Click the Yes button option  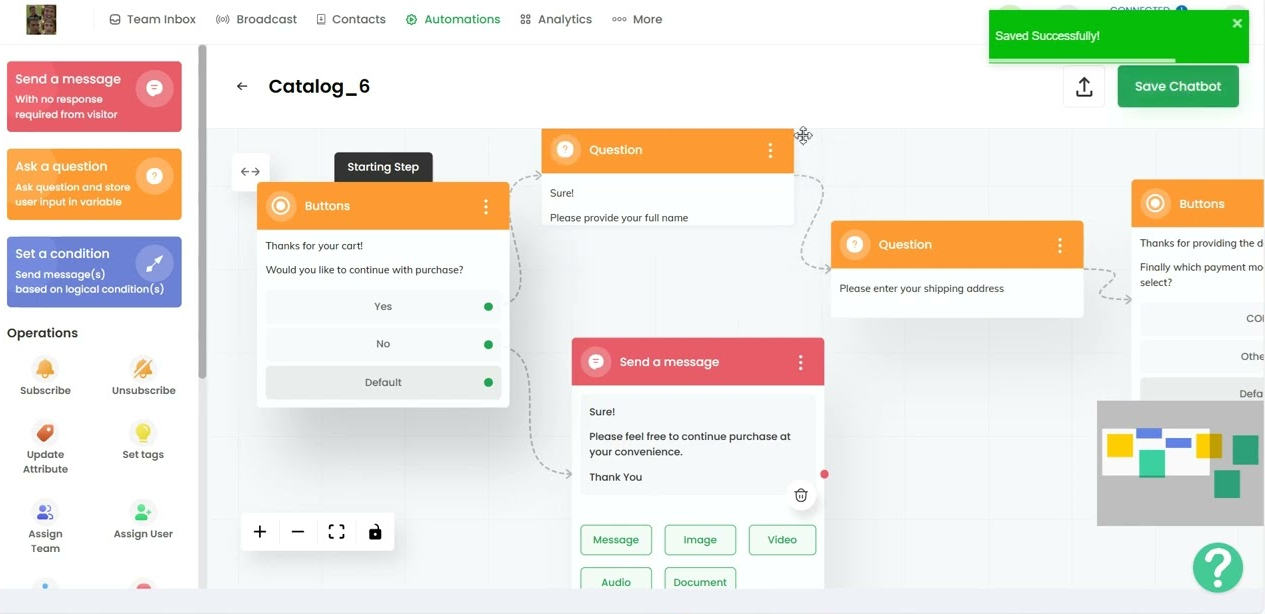coord(383,307)
